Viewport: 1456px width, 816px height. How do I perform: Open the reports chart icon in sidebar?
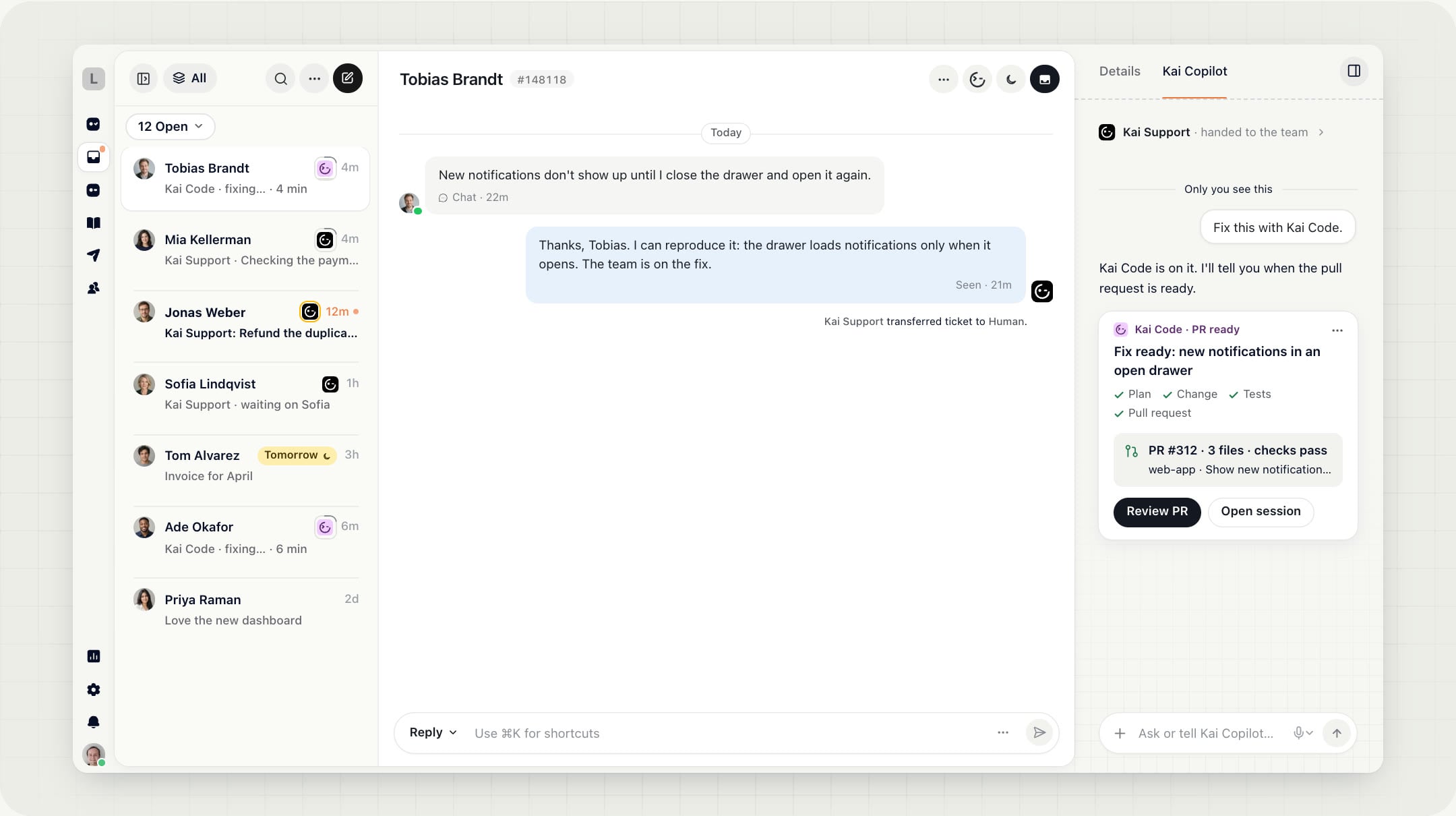(94, 656)
